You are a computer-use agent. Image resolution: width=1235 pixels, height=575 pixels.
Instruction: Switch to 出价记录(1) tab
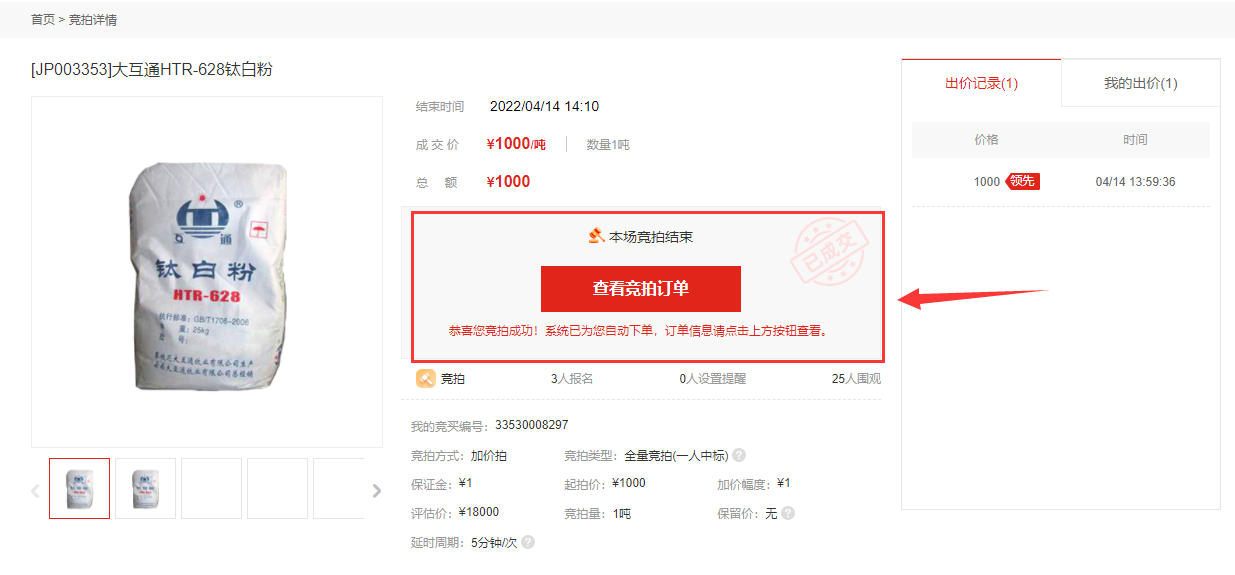[x=981, y=83]
